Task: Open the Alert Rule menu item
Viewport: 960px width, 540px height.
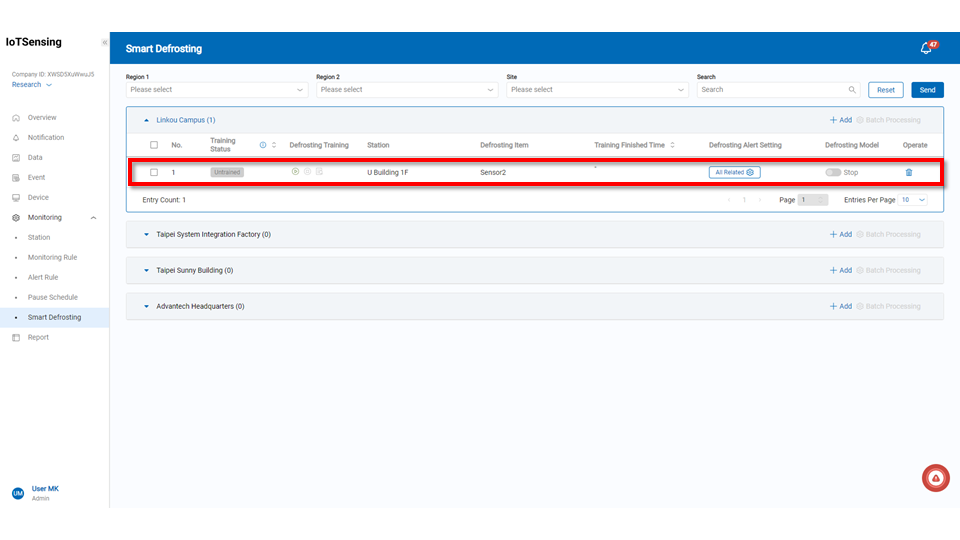Action: click(43, 277)
